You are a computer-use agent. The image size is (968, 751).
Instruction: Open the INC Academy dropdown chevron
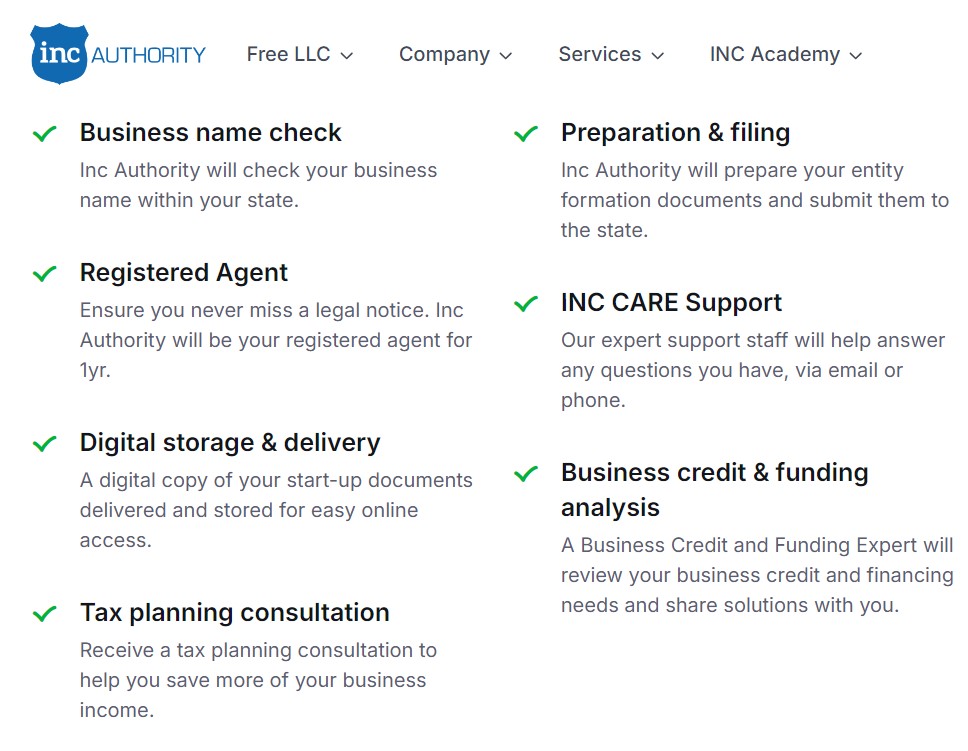(x=855, y=56)
